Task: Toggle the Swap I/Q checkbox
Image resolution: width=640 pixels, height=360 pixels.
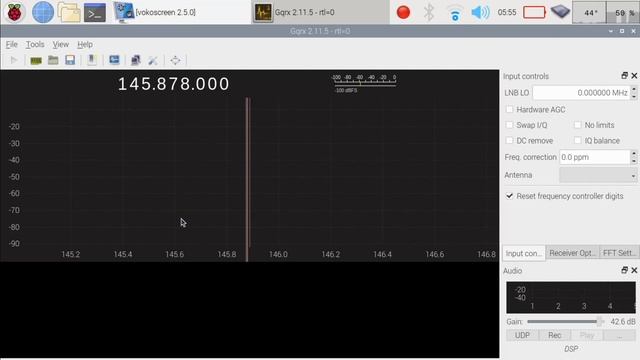Action: point(509,125)
